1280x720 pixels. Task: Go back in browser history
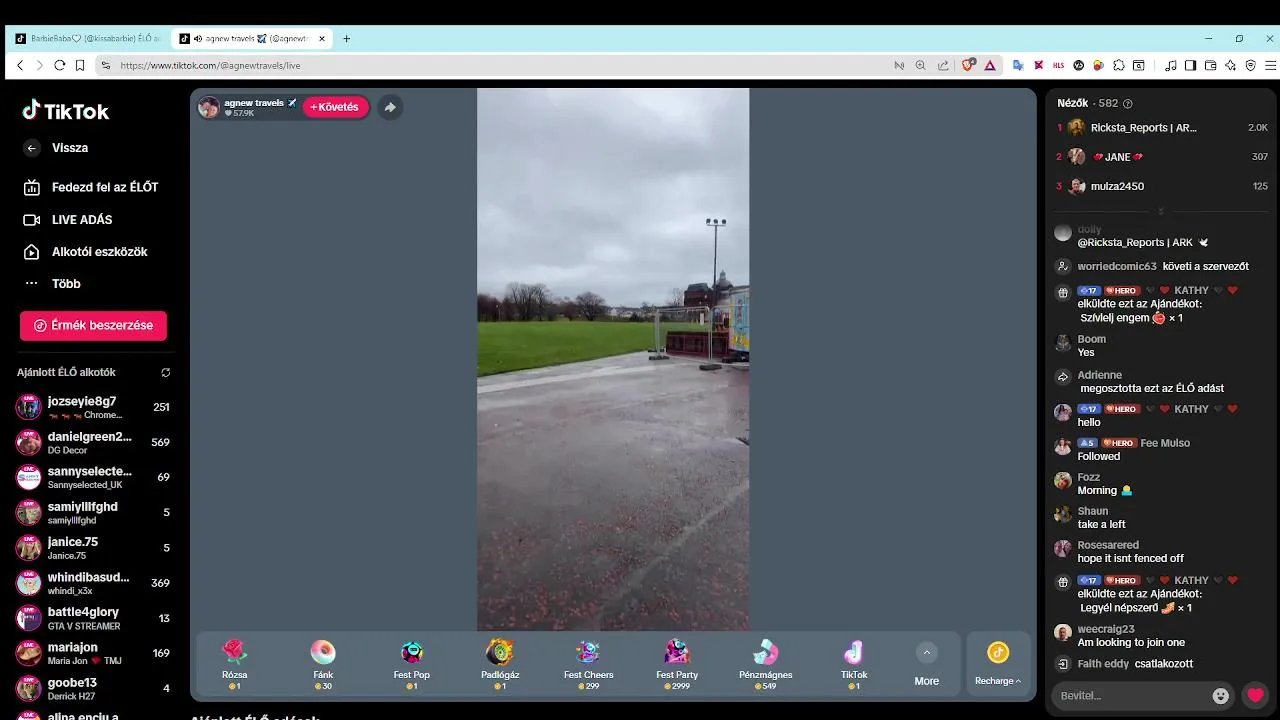coord(20,65)
